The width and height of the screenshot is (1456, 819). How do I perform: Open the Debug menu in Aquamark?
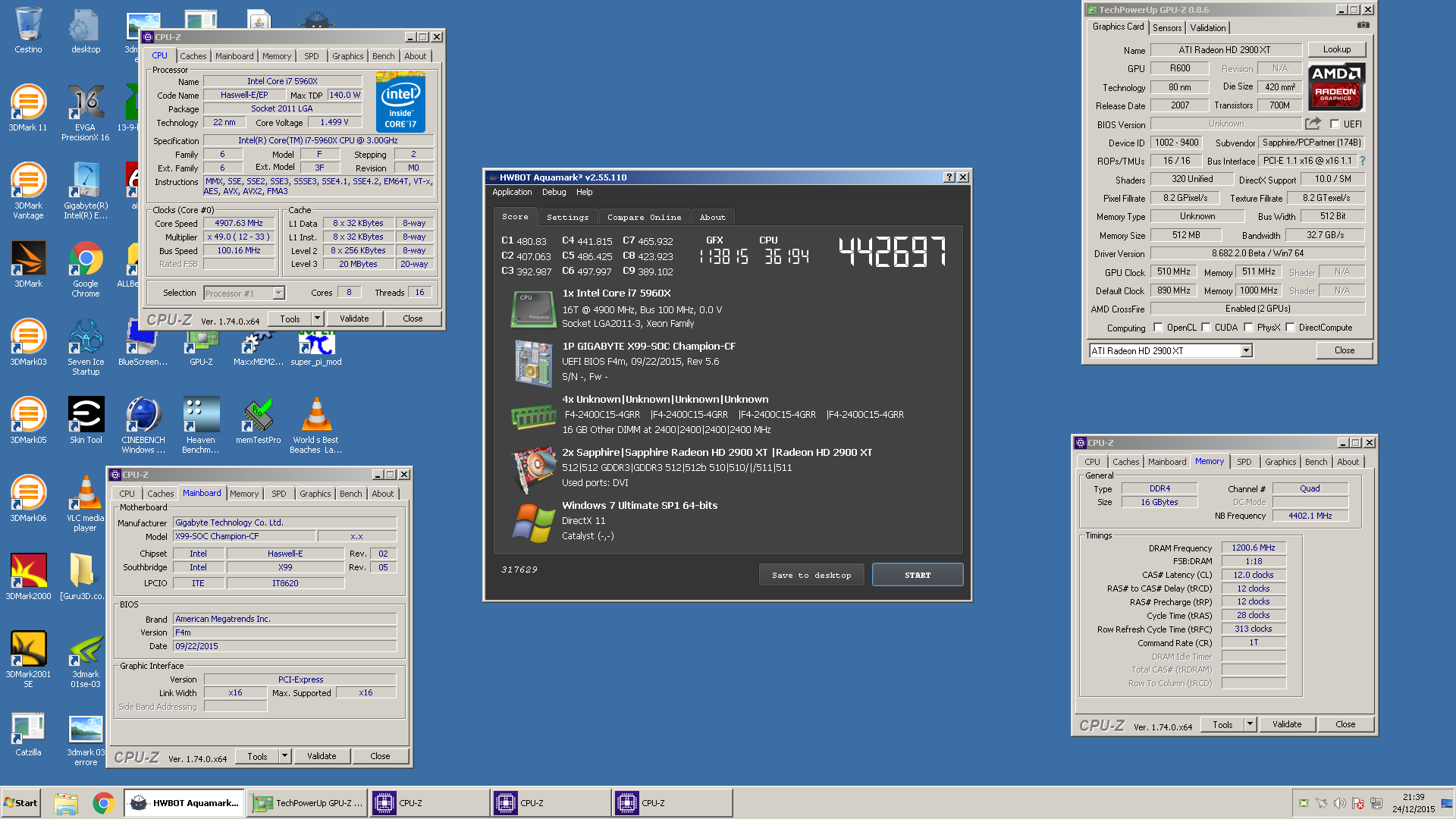click(x=554, y=193)
